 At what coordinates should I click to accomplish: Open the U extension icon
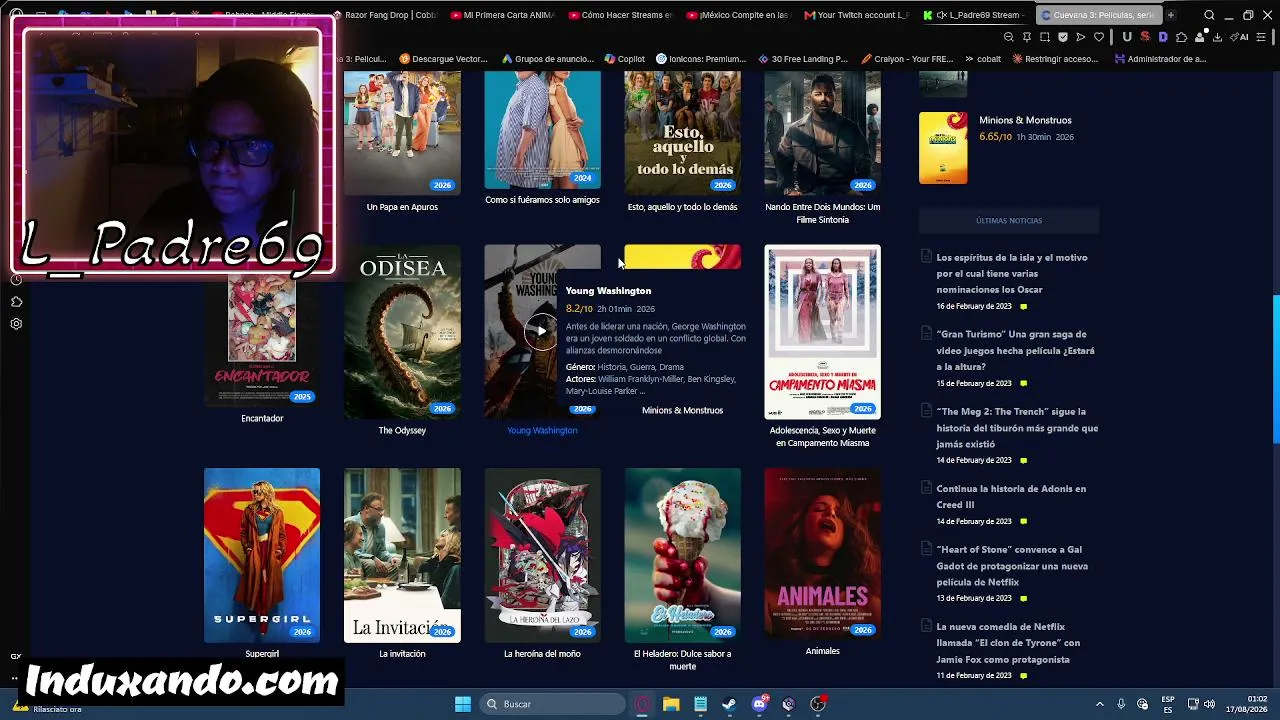pyautogui.click(x=1127, y=37)
